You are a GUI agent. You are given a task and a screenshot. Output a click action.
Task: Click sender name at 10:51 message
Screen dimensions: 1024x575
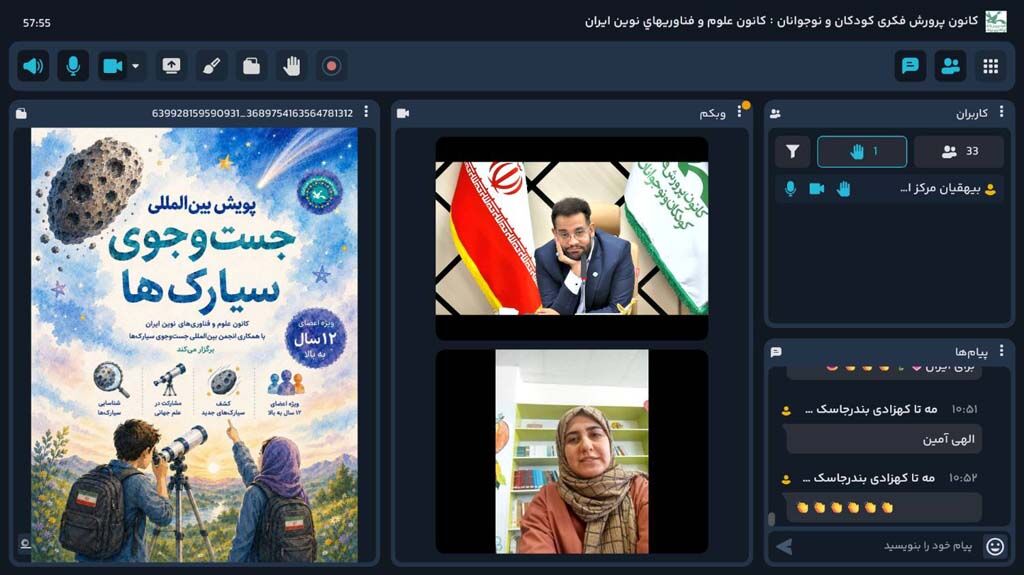pyautogui.click(x=871, y=409)
